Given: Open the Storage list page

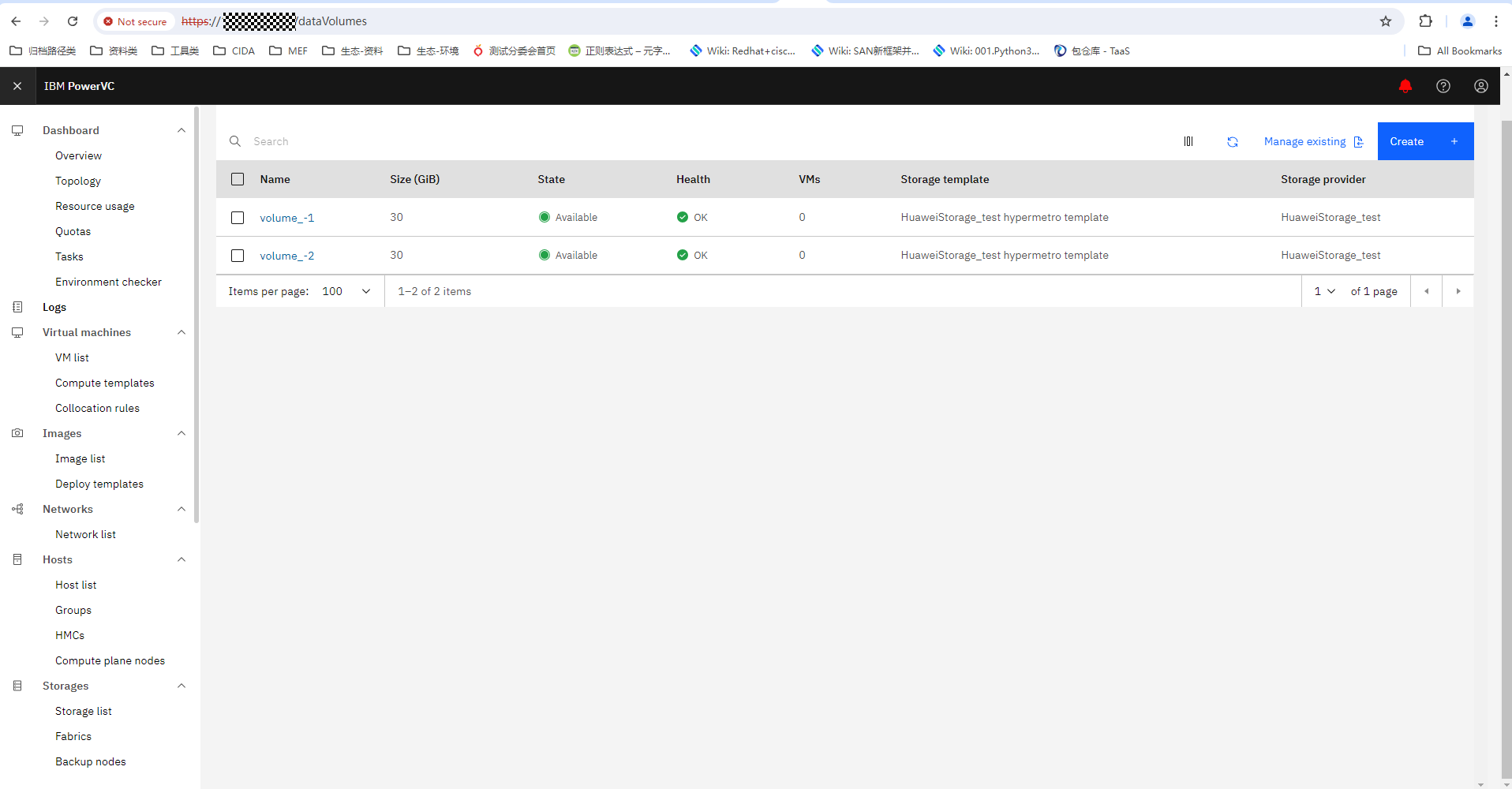Looking at the screenshot, I should click(x=84, y=711).
